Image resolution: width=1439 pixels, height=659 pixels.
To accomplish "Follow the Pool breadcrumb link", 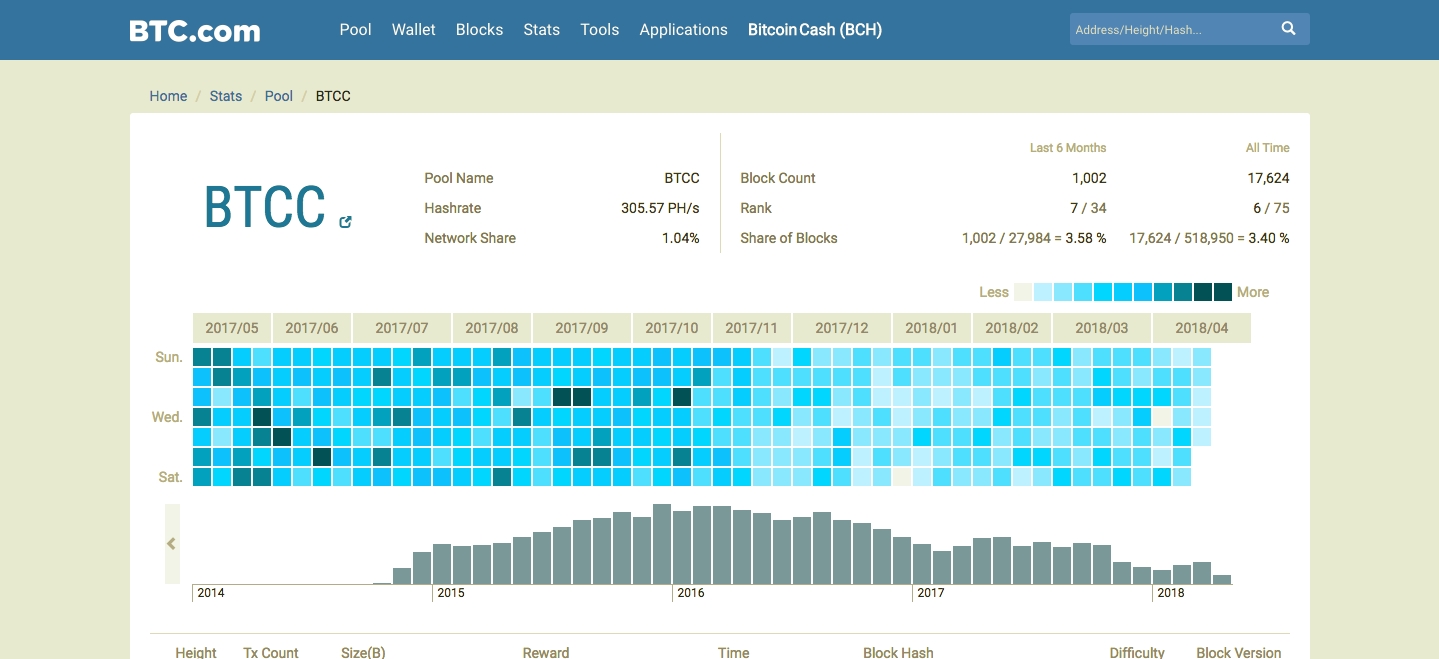I will [279, 96].
